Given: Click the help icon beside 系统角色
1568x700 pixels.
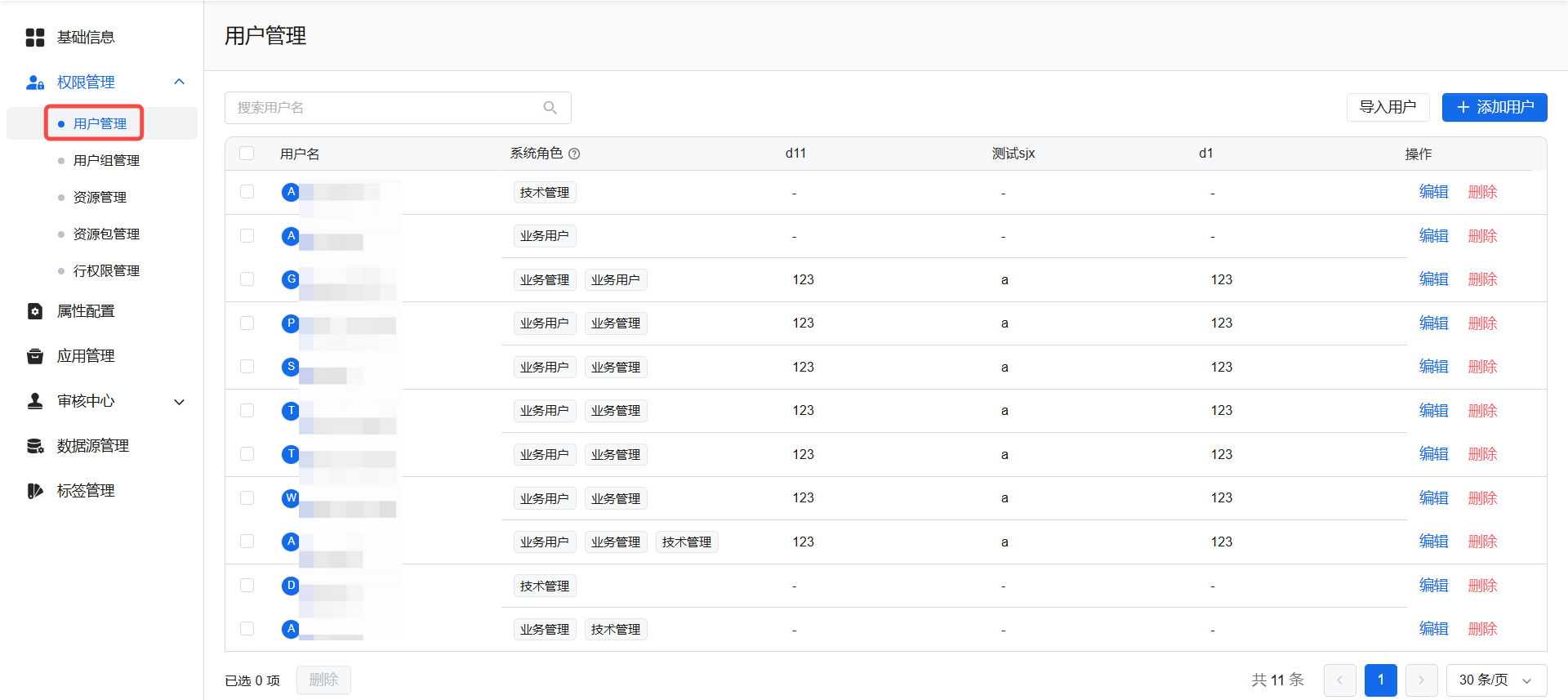Looking at the screenshot, I should pyautogui.click(x=574, y=154).
